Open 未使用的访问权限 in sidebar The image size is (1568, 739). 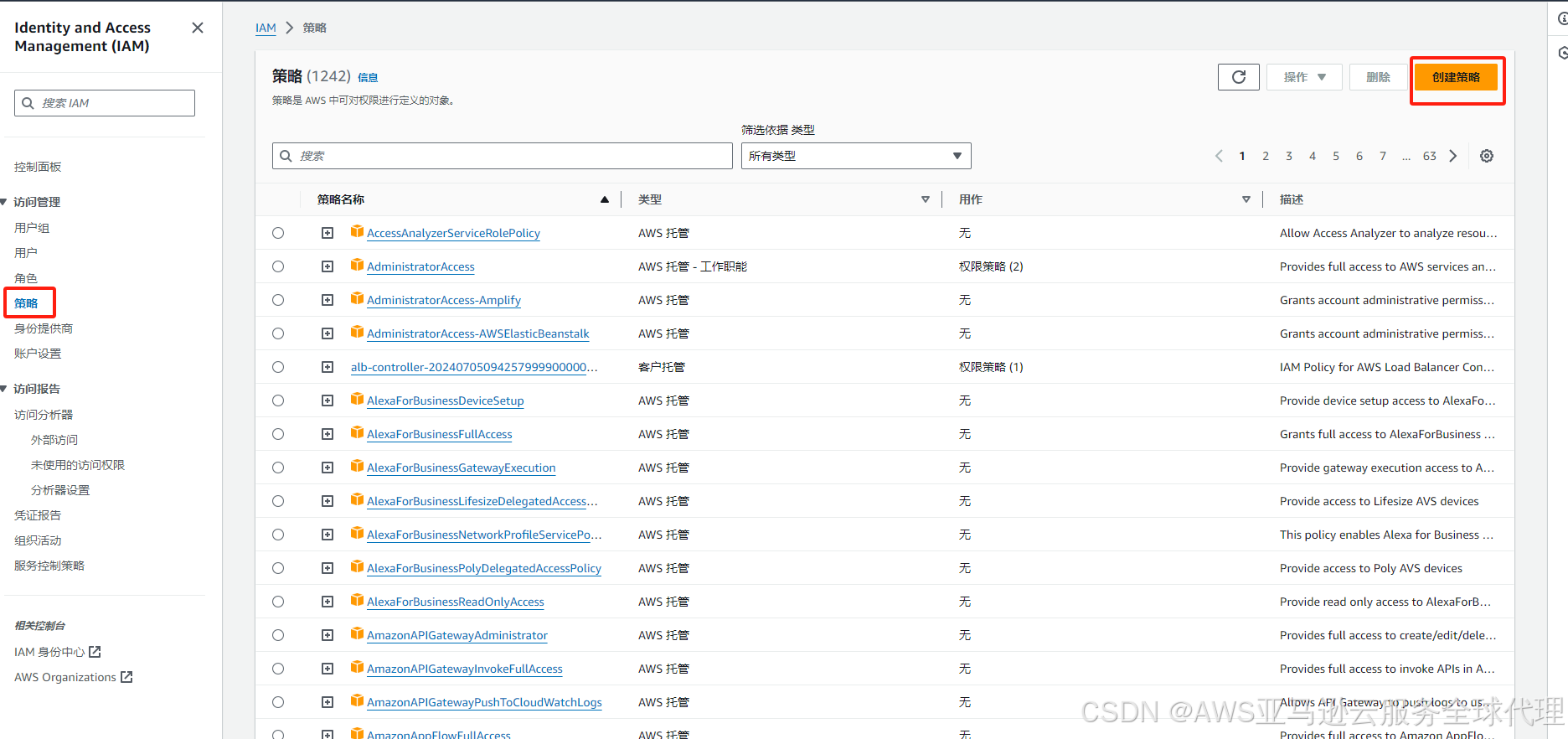(78, 465)
